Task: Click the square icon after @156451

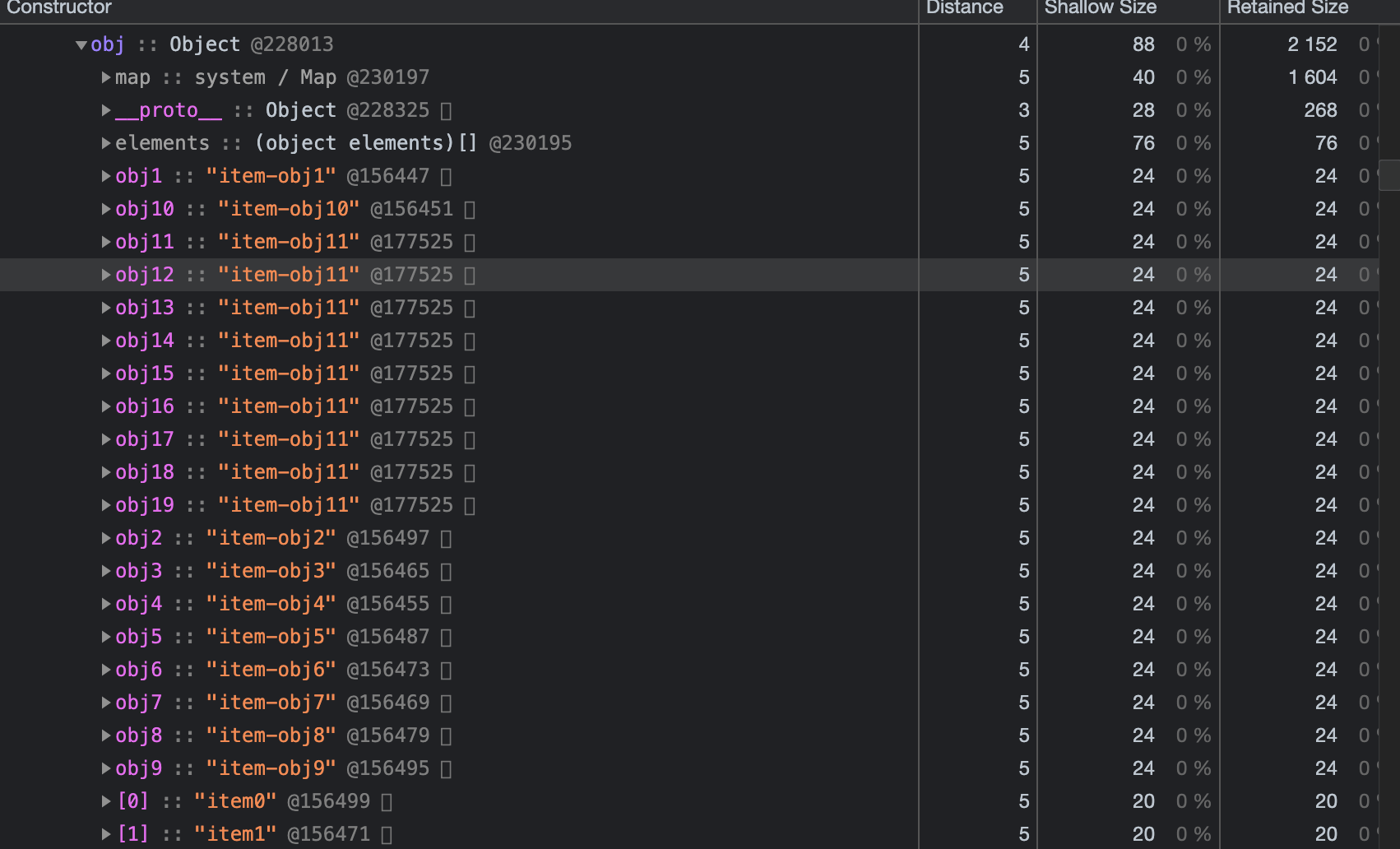Action: click(x=470, y=209)
